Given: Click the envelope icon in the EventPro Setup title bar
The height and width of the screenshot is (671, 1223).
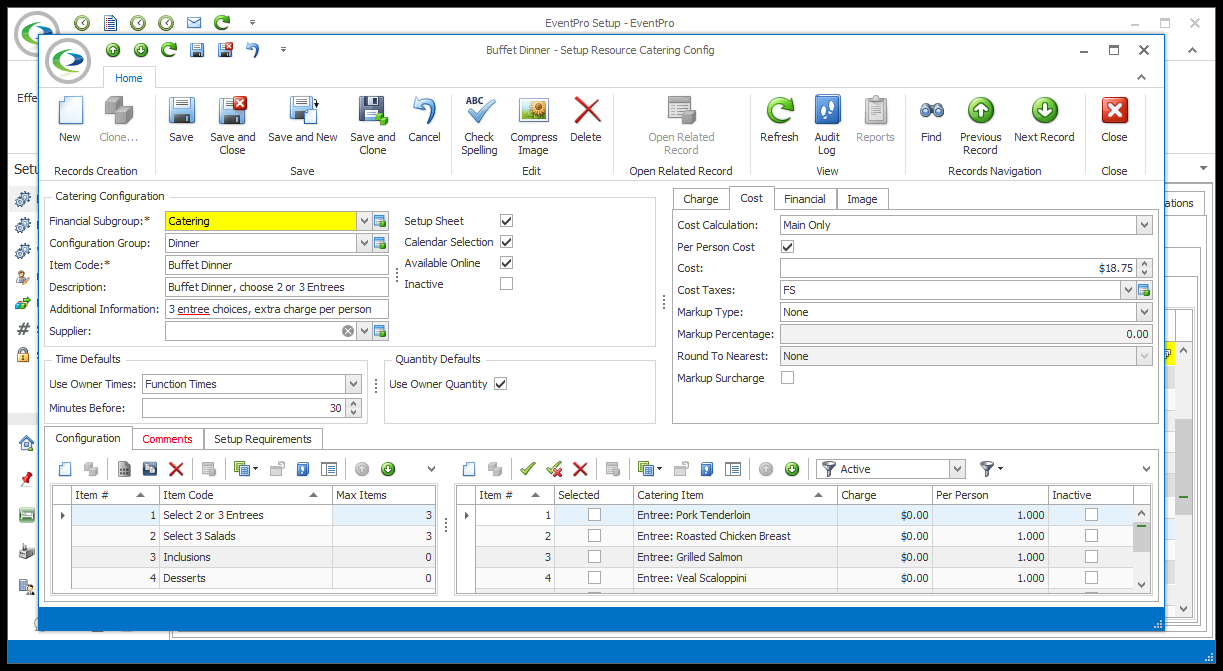Looking at the screenshot, I should 194,22.
